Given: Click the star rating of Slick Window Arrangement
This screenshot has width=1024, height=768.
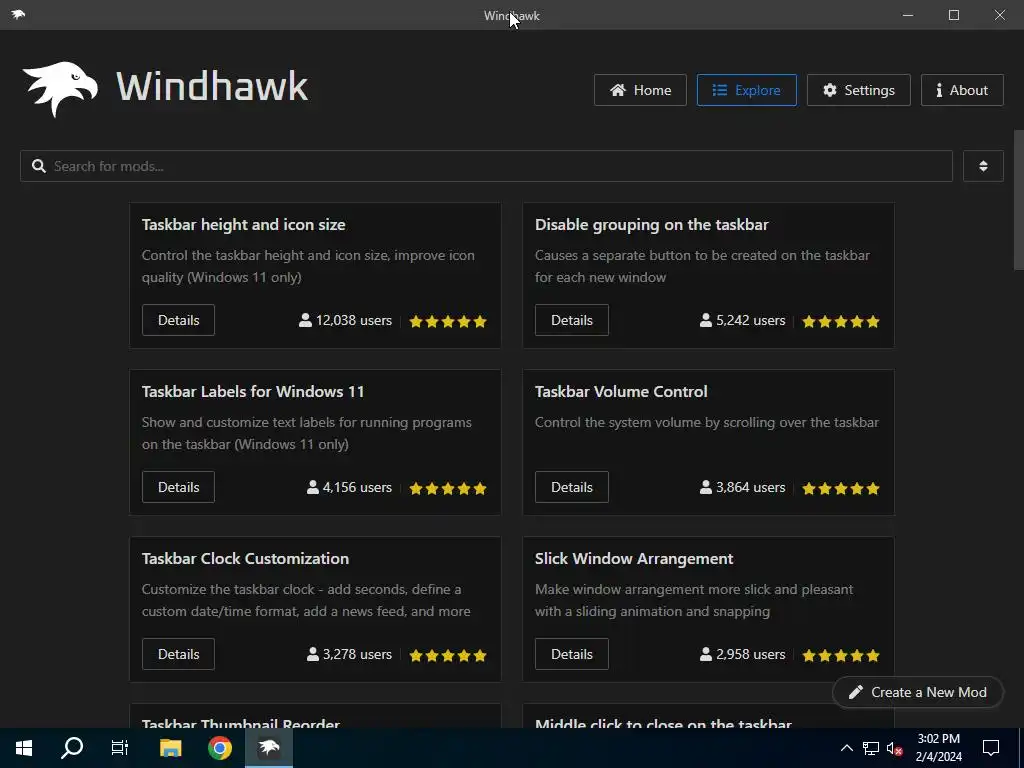Looking at the screenshot, I should [x=841, y=656].
